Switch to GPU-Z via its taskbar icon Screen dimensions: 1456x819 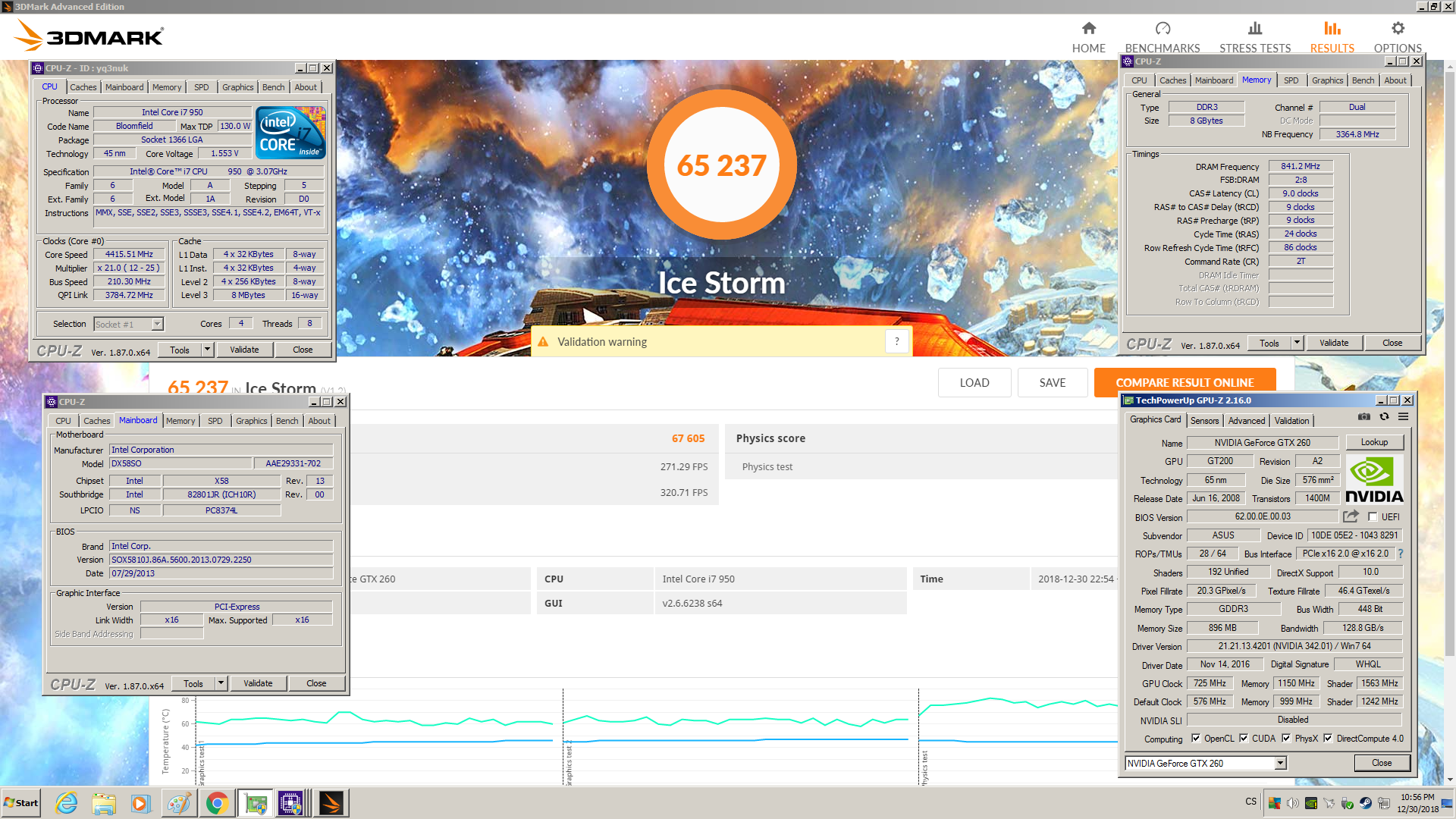coord(256,803)
